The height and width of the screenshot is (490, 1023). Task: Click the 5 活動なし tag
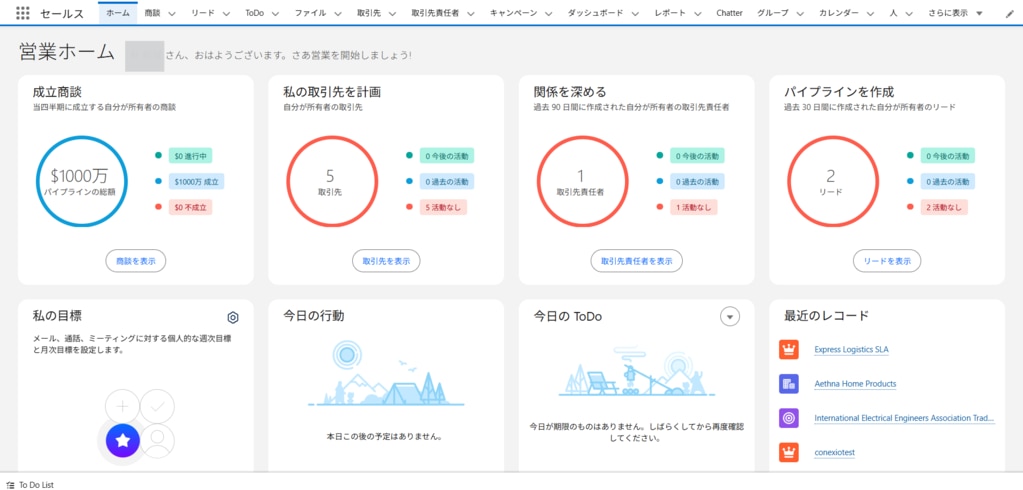coord(444,207)
